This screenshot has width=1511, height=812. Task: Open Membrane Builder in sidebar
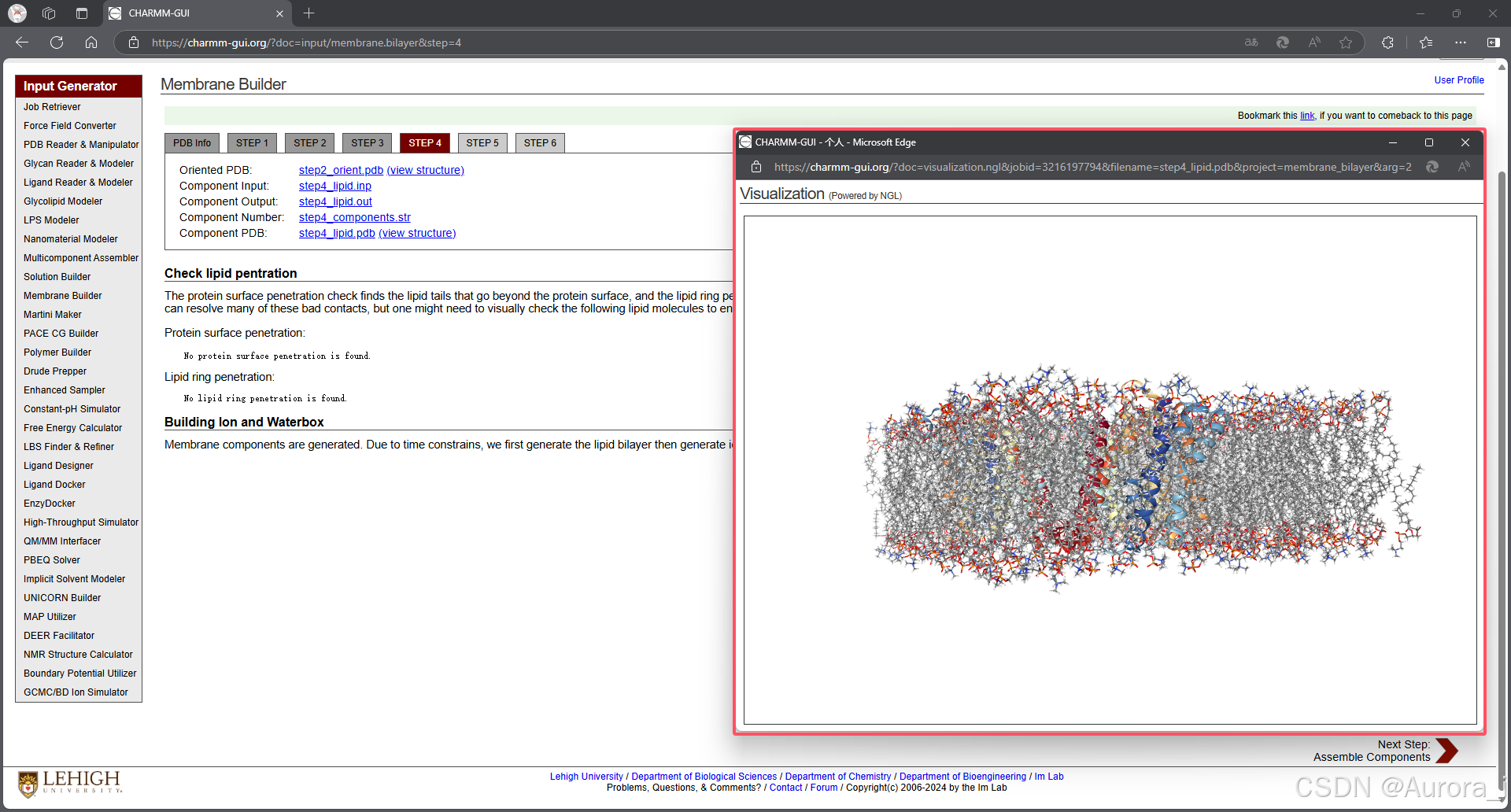coord(63,296)
